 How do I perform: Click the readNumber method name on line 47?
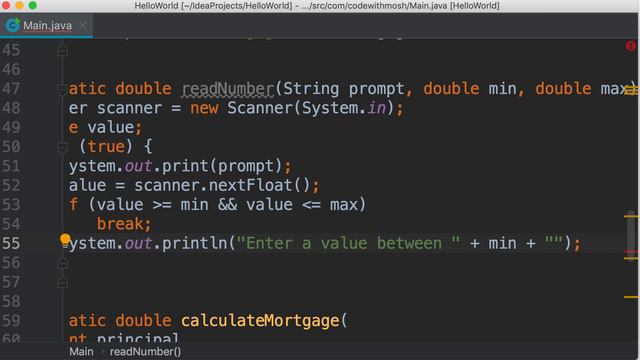pyautogui.click(x=227, y=89)
